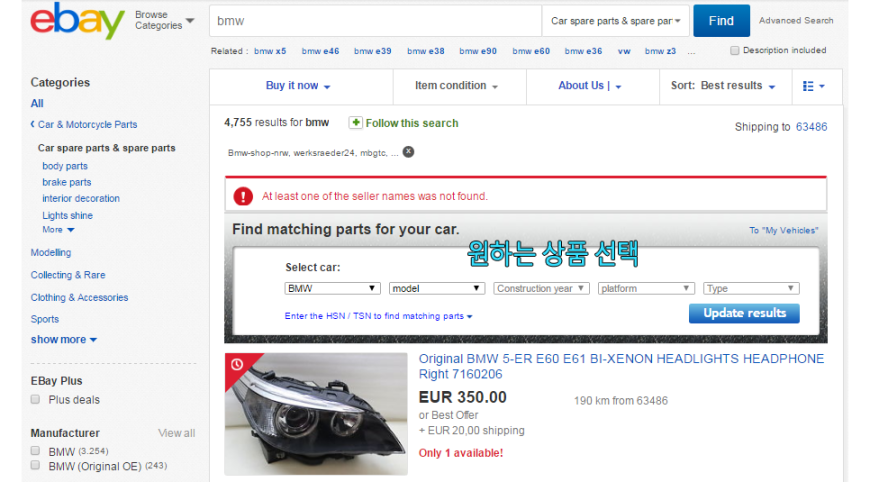Expand Enter the HSN / TSN link
Image resolution: width=870 pixels, height=482 pixels.
[378, 316]
